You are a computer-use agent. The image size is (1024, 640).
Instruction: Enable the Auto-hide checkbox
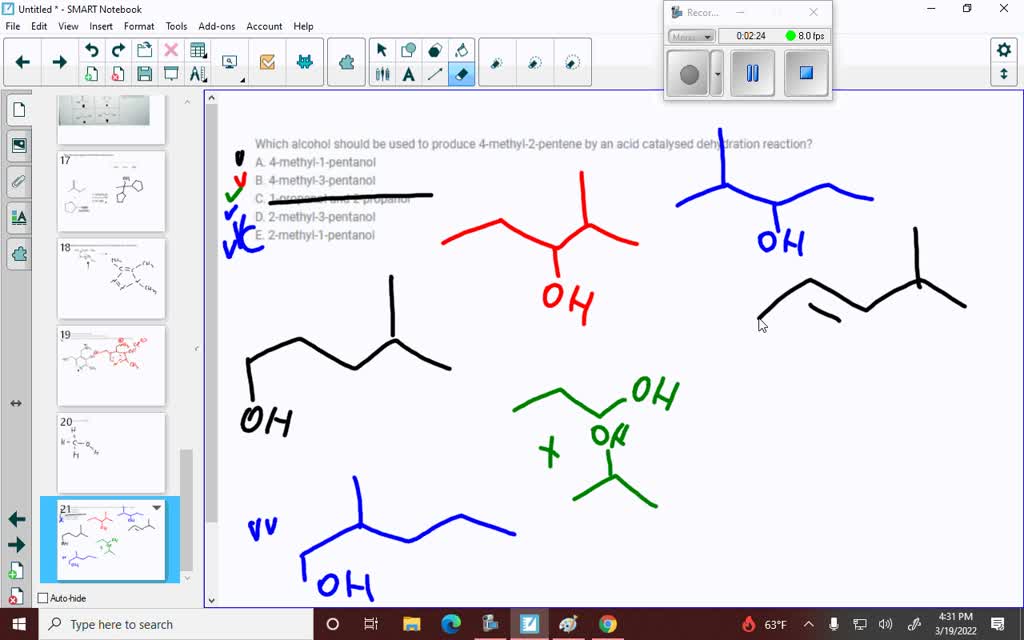tap(42, 597)
